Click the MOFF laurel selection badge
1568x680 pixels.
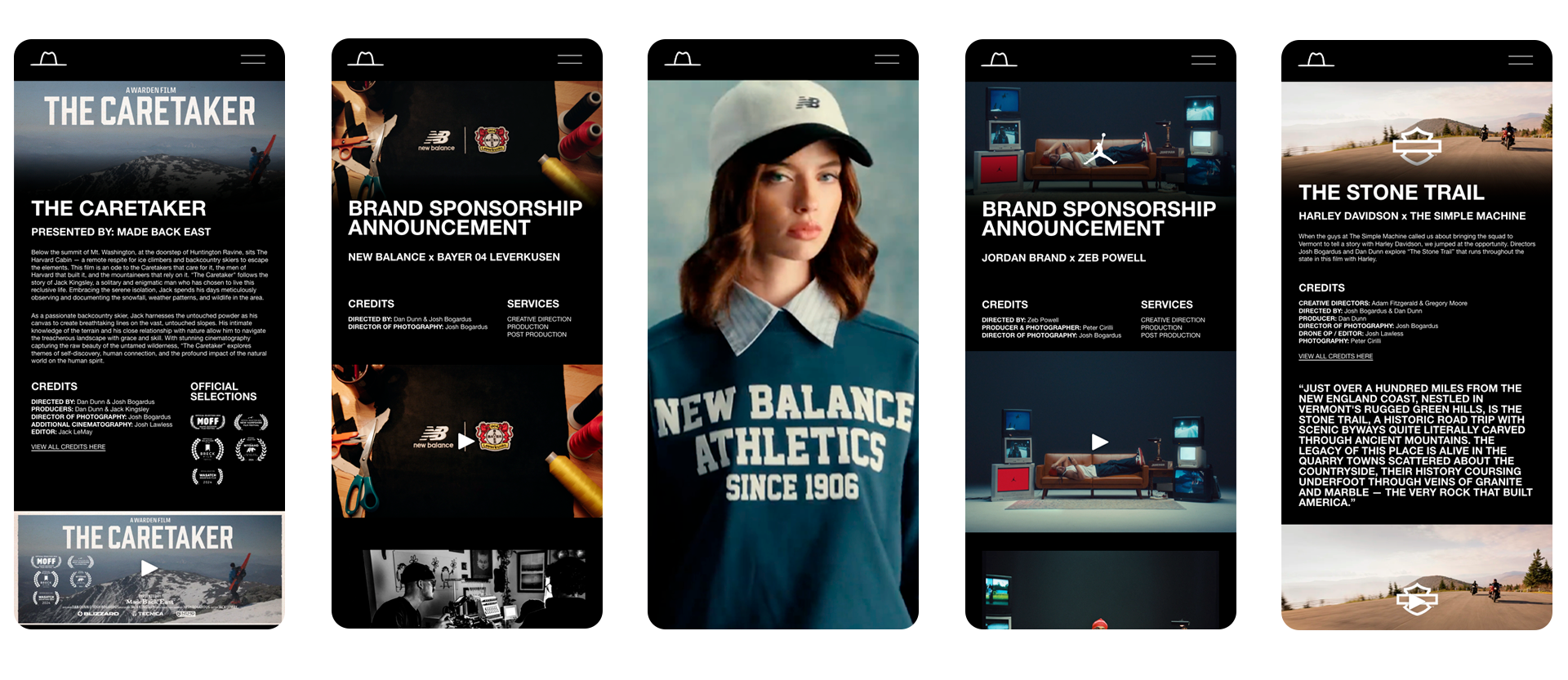click(x=207, y=422)
